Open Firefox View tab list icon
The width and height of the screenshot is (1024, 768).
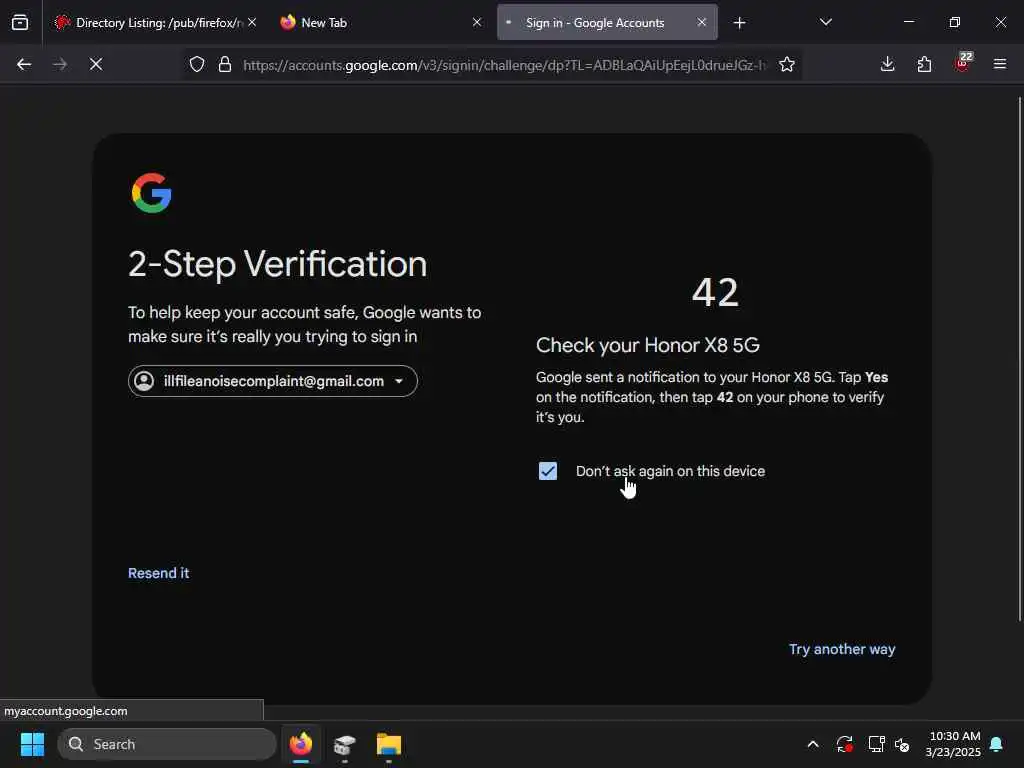click(20, 22)
